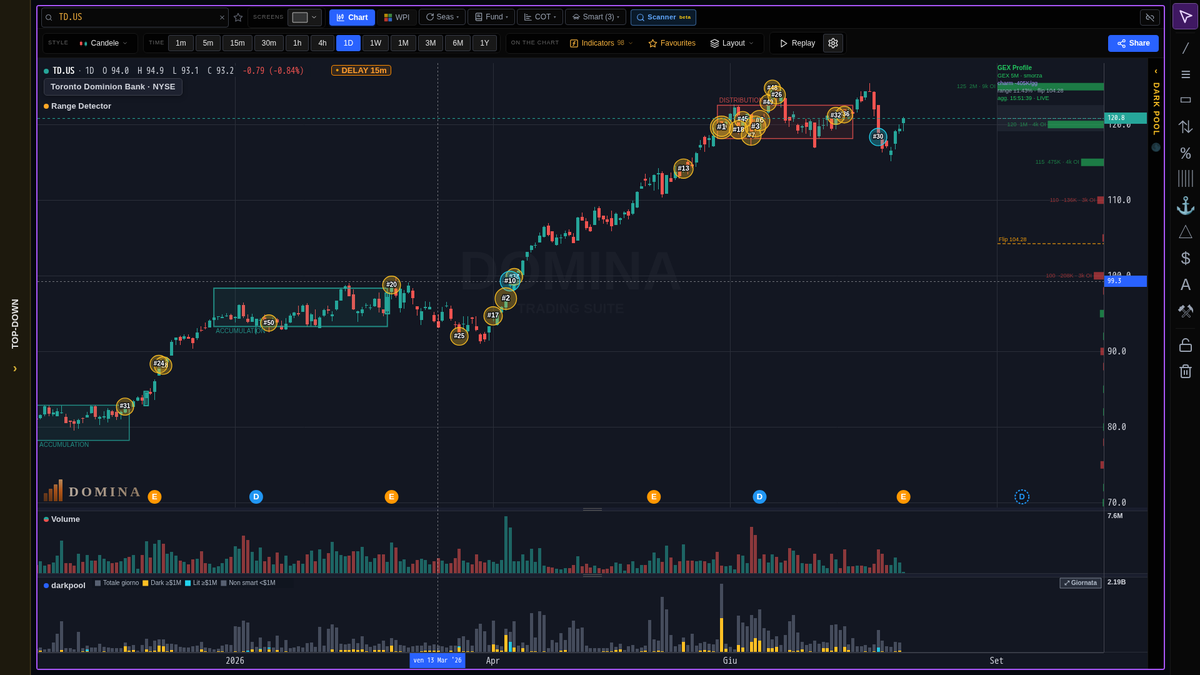Select the 1m timeframe
Screen dimensions: 1200x675
[180, 43]
